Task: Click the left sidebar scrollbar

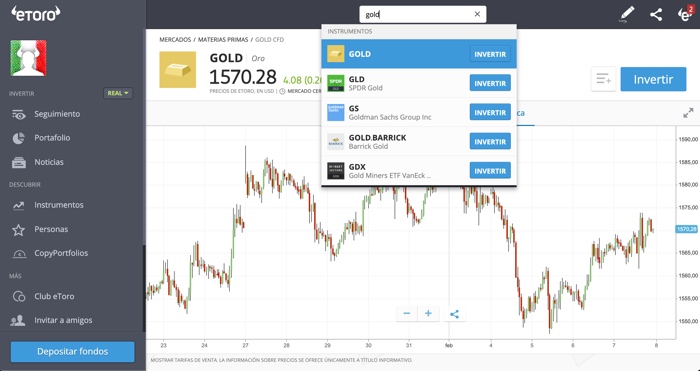Action: pos(144,288)
